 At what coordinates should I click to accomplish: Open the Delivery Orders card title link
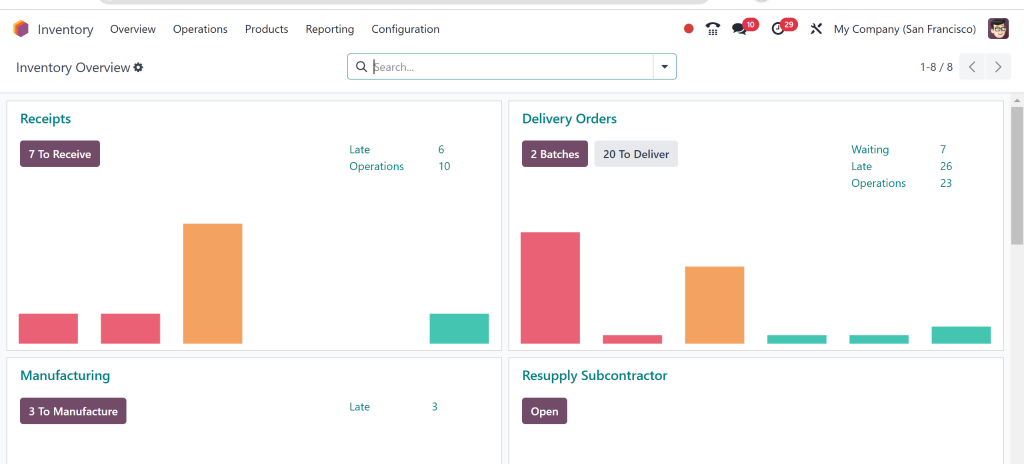pyautogui.click(x=569, y=119)
